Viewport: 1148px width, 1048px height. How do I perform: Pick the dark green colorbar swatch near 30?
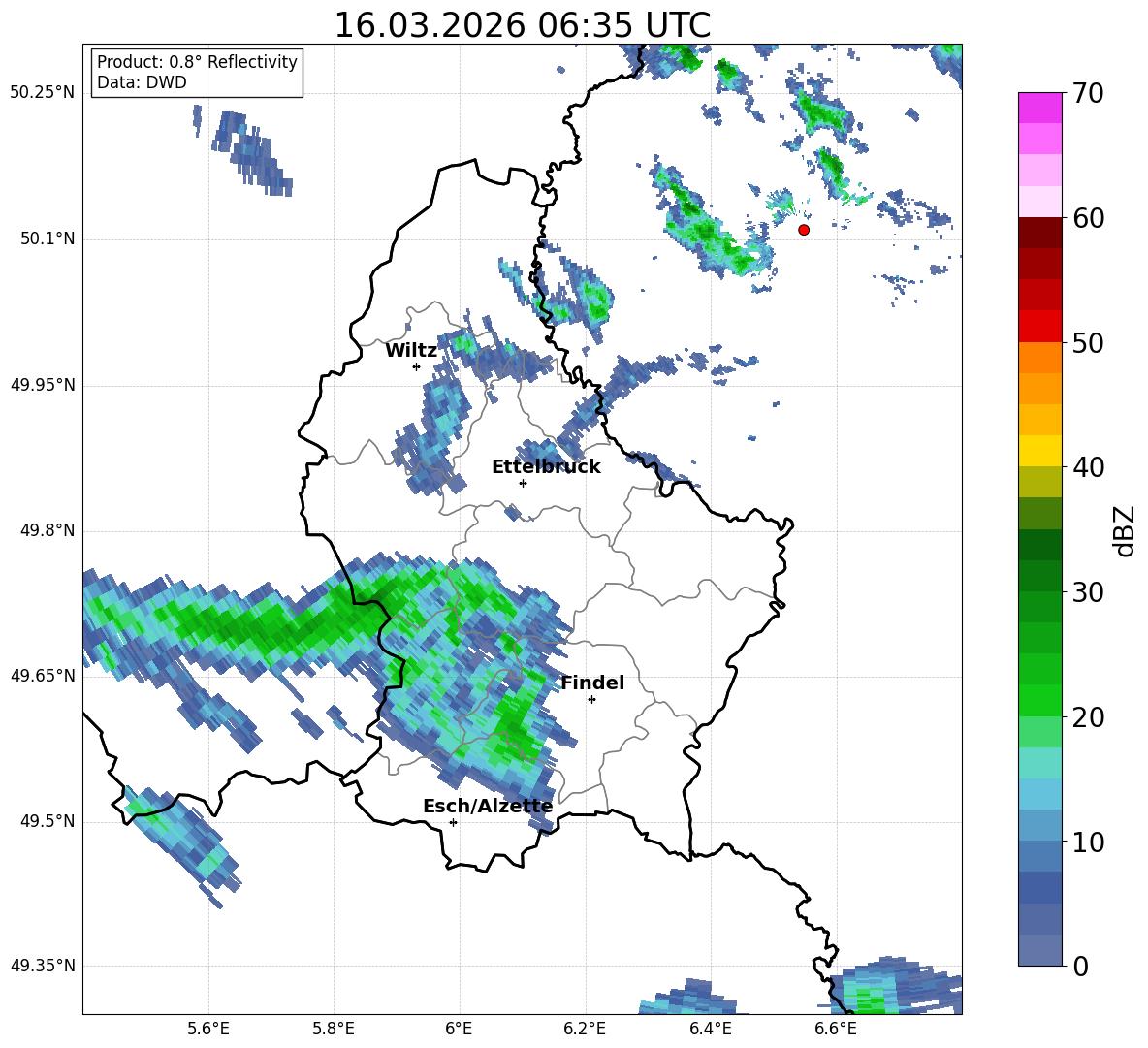[1039, 575]
